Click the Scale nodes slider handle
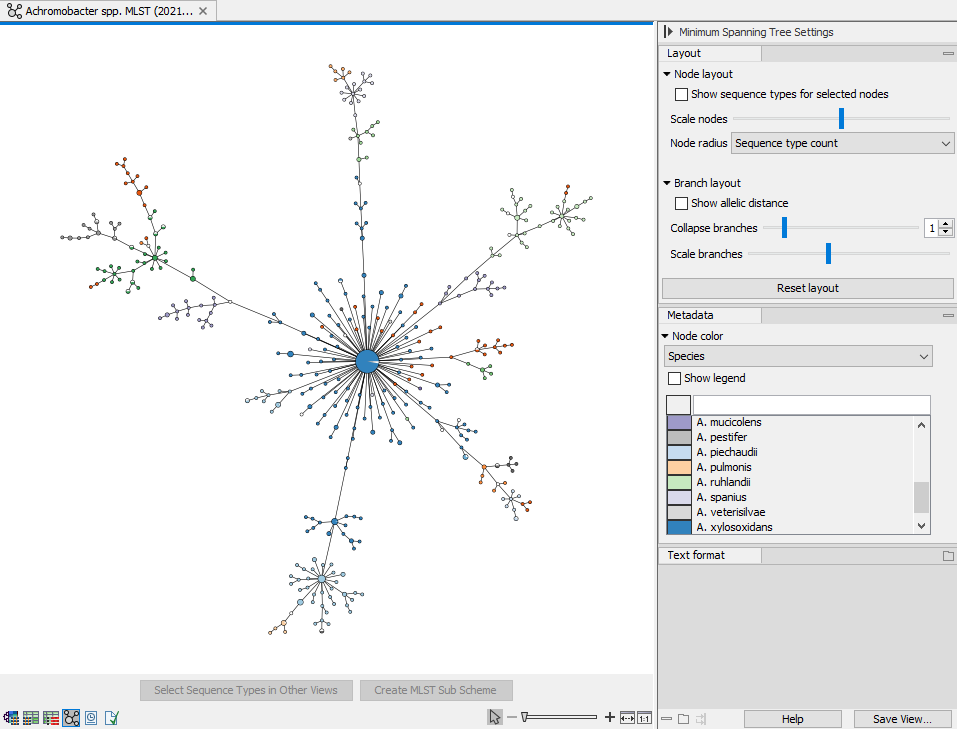Image resolution: width=957 pixels, height=729 pixels. click(841, 119)
